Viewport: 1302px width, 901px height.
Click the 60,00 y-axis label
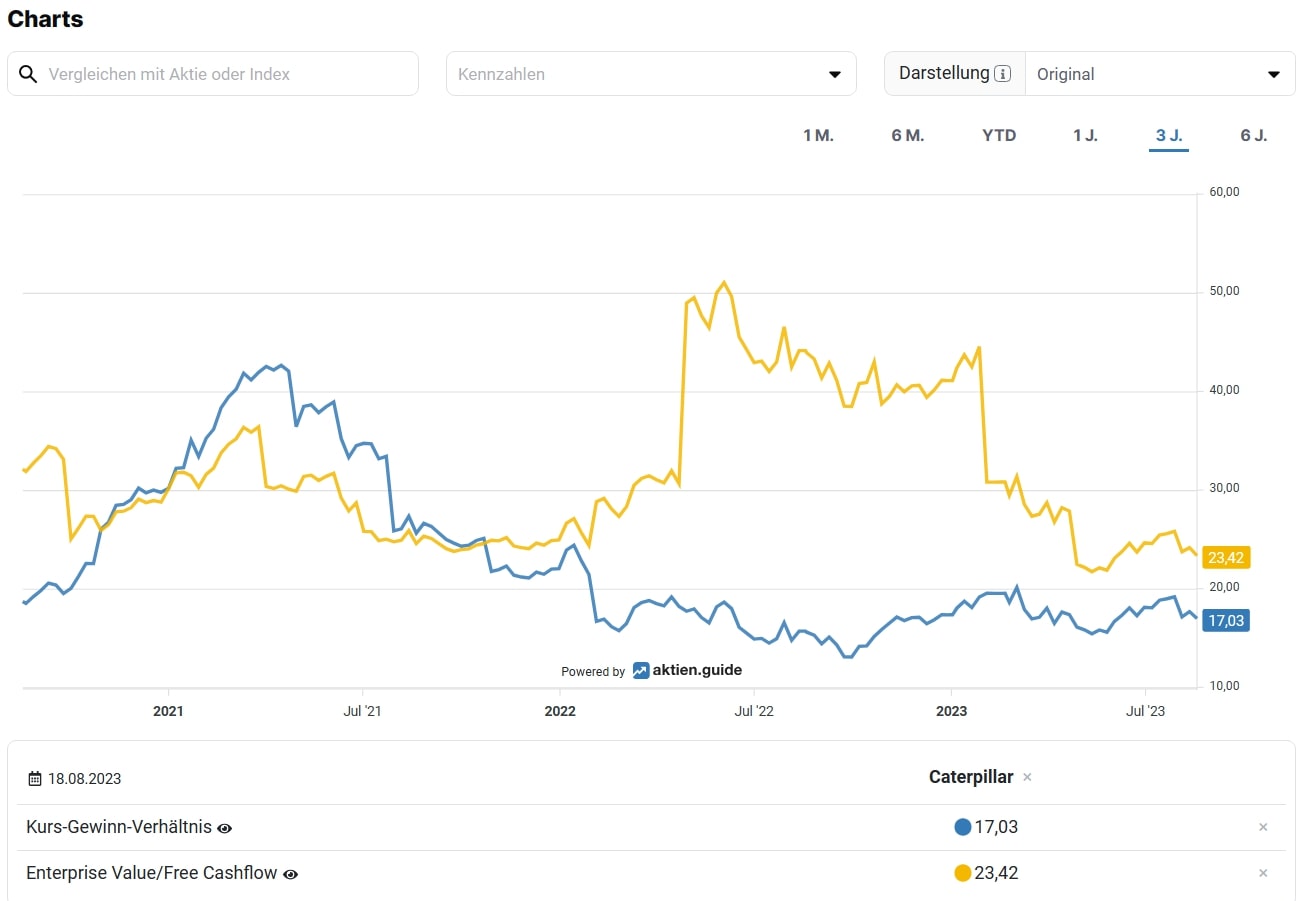1224,192
